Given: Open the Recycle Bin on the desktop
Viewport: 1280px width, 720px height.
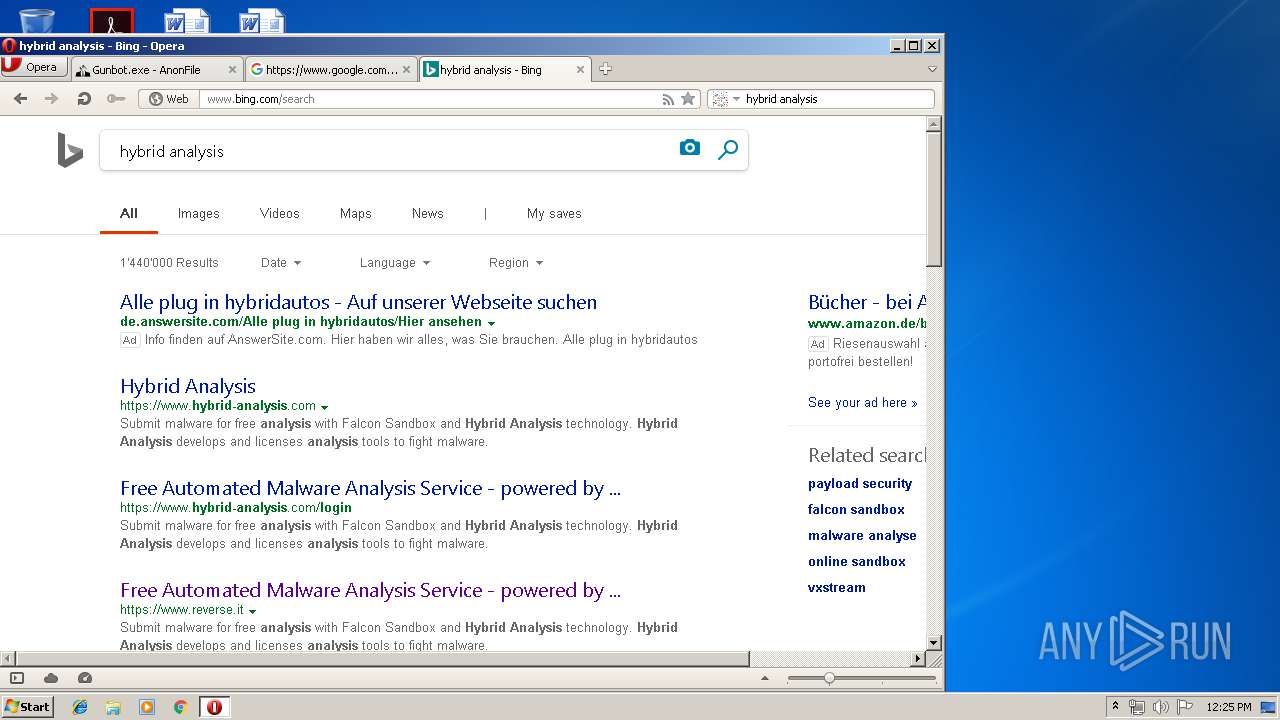Looking at the screenshot, I should pos(37,19).
